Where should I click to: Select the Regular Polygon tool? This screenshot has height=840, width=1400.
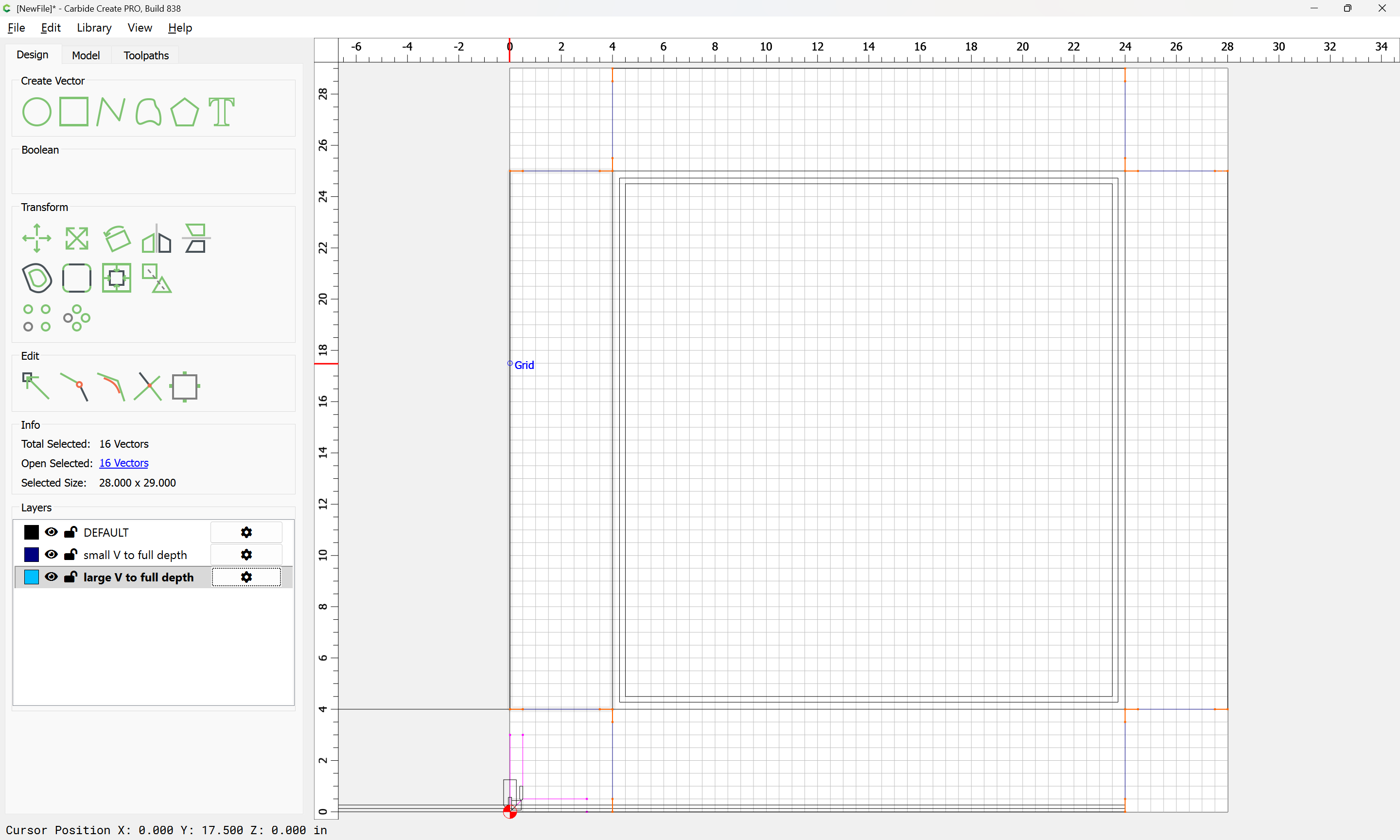[184, 111]
